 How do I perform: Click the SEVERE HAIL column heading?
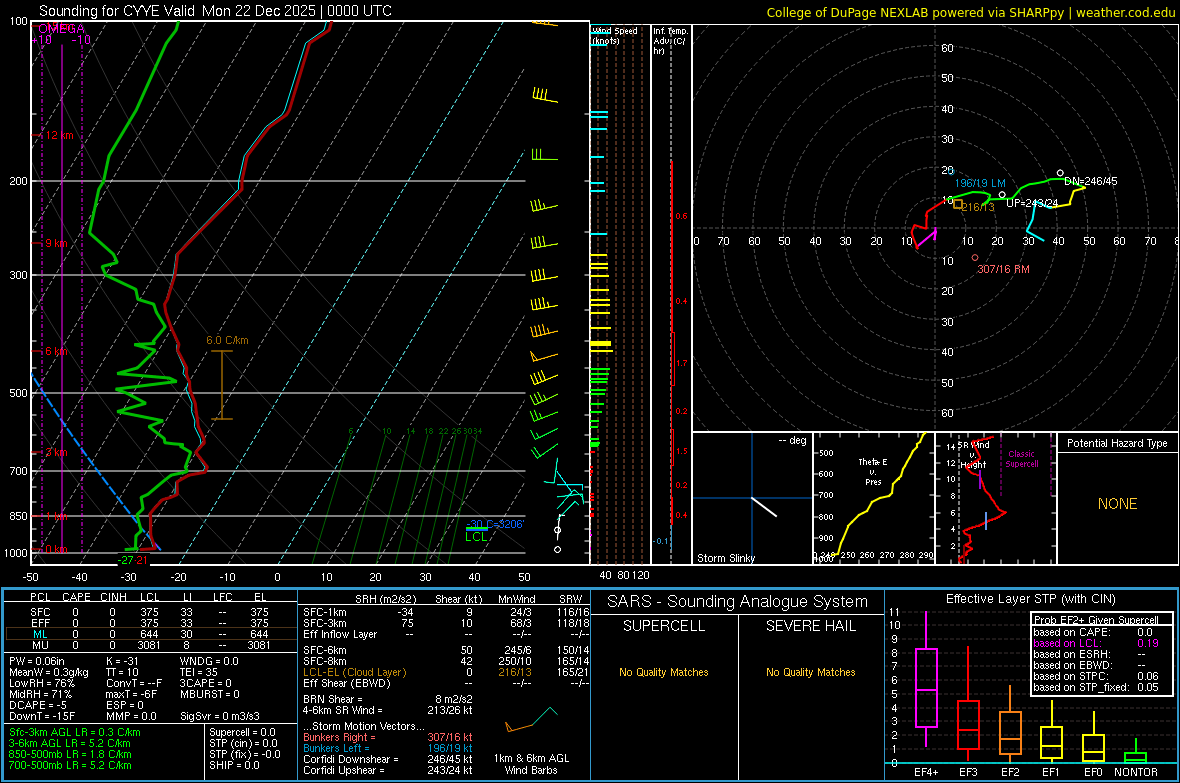[810, 626]
